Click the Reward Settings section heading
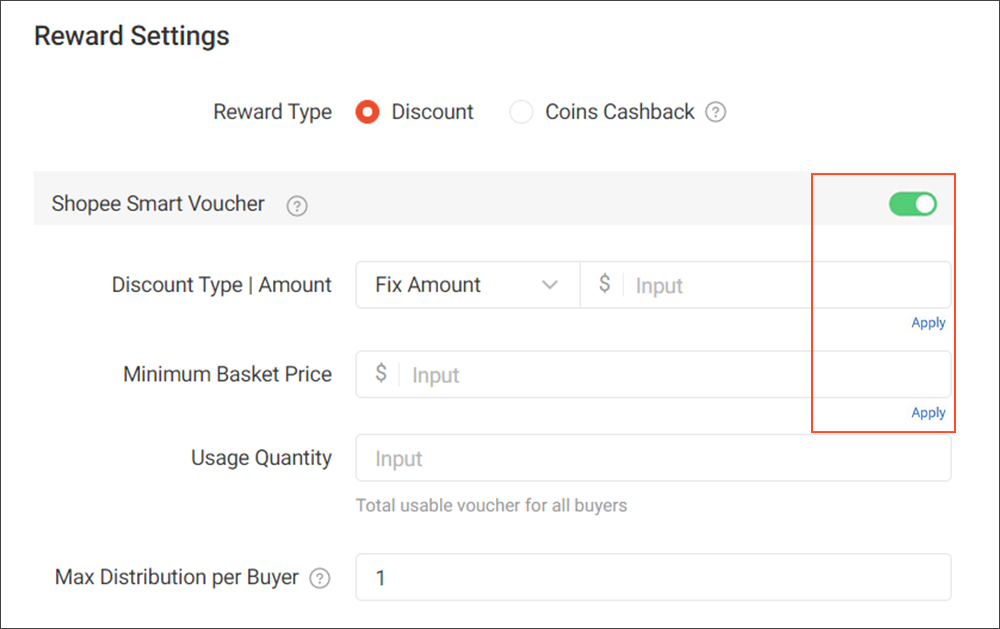This screenshot has height=629, width=1000. [131, 36]
